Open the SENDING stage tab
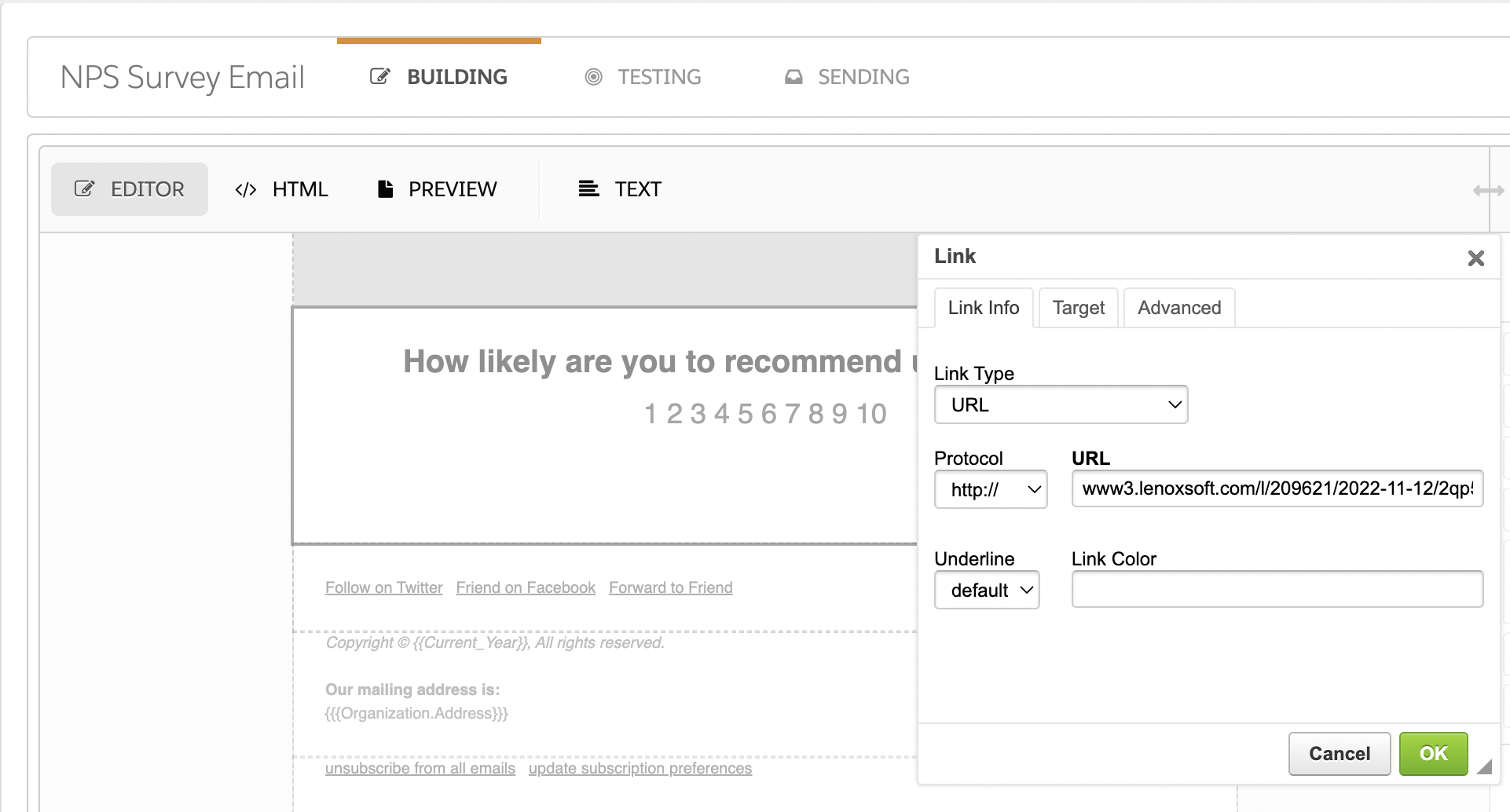1510x812 pixels. click(x=847, y=77)
